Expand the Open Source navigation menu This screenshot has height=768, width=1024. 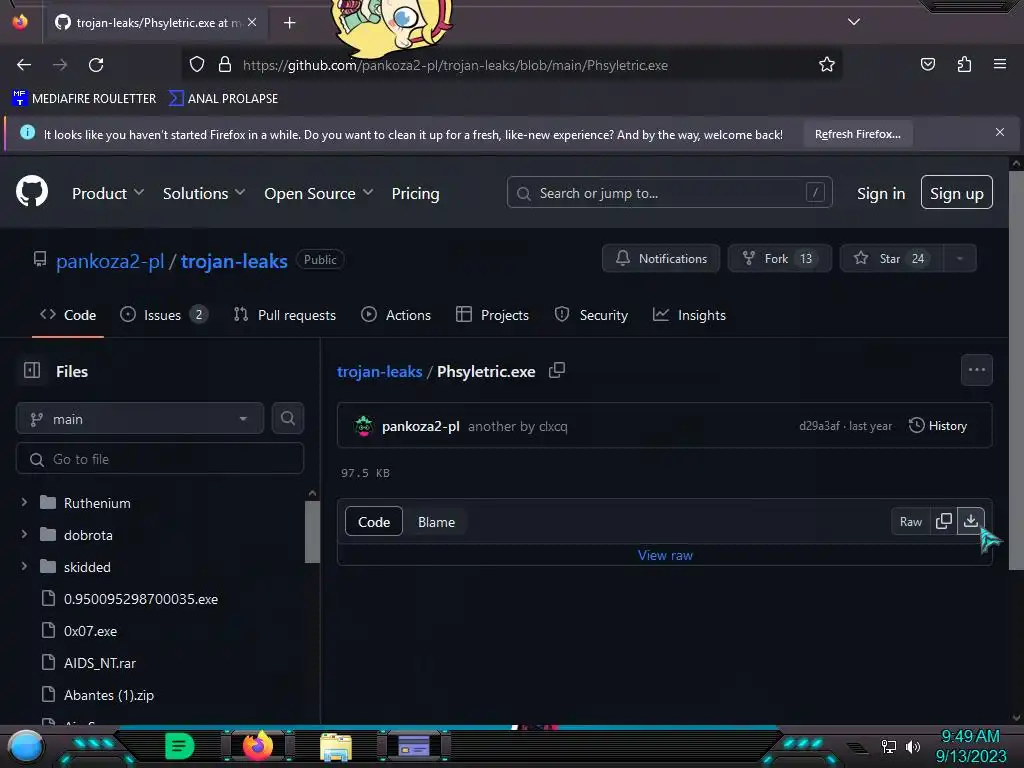tap(319, 193)
